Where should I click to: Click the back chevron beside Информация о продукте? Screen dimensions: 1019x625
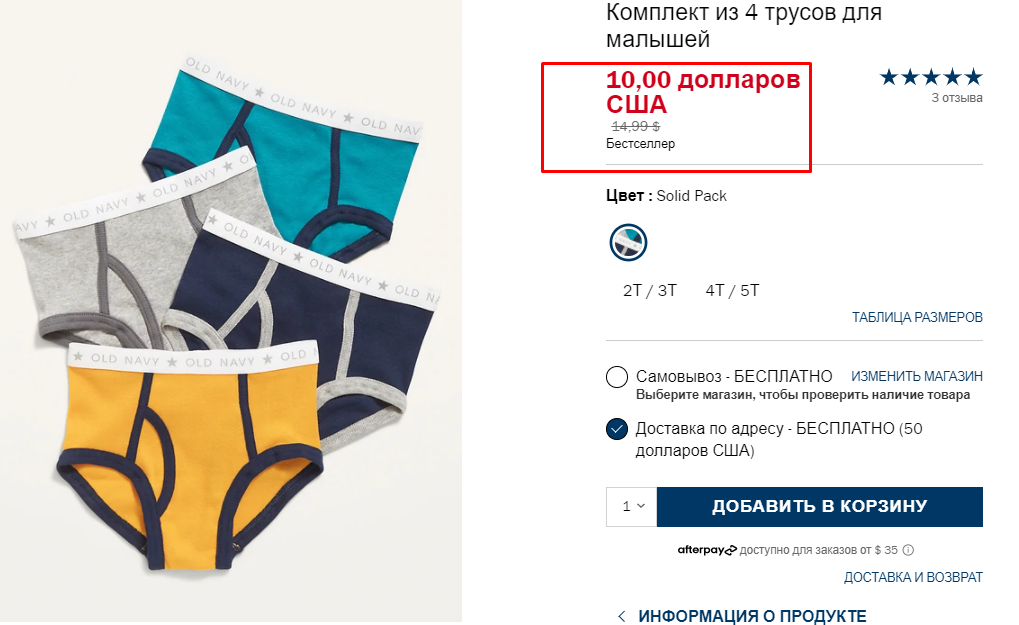[621, 615]
